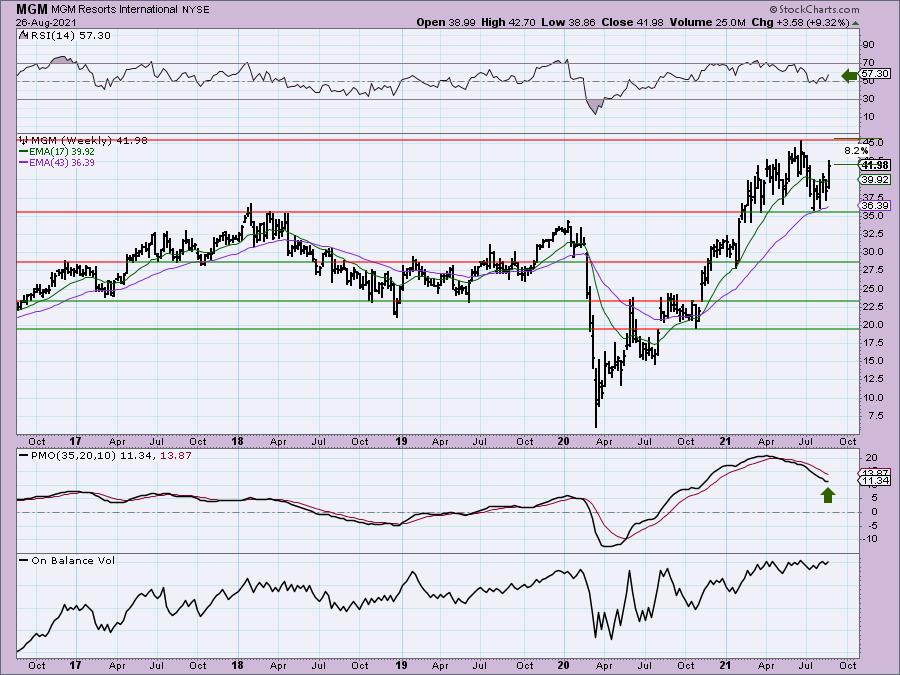The height and width of the screenshot is (675, 900).
Task: Click the Low 38.86 value
Action: coord(568,22)
